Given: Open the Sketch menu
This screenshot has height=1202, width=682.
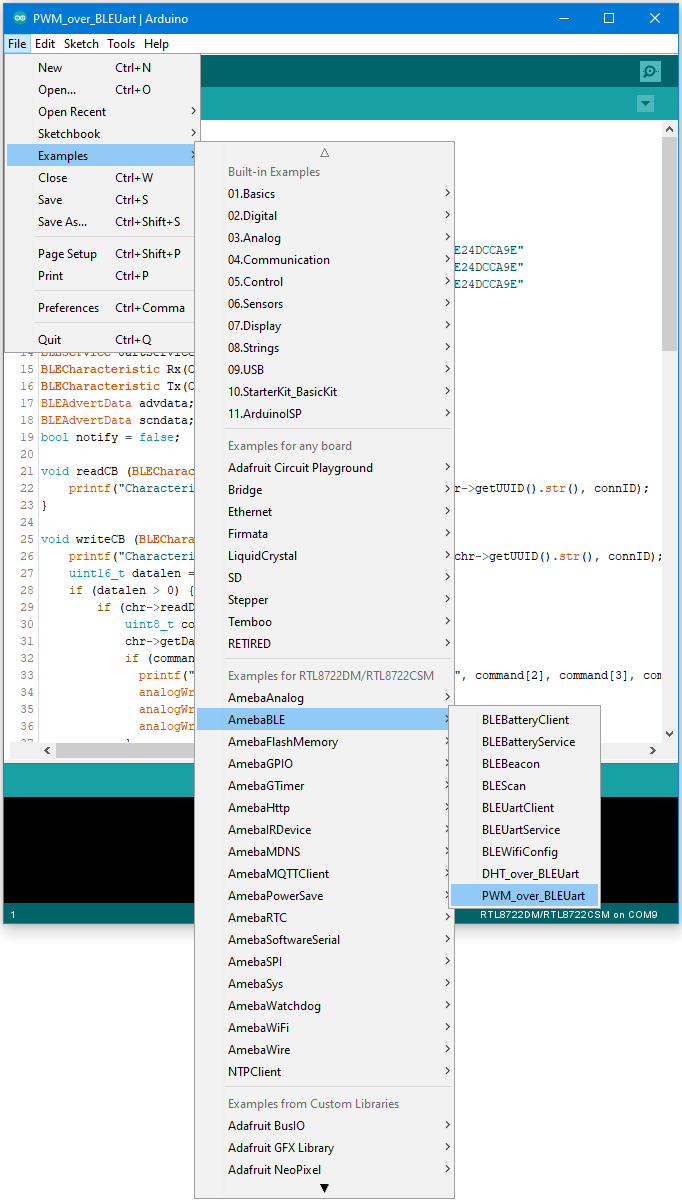Looking at the screenshot, I should pos(81,44).
